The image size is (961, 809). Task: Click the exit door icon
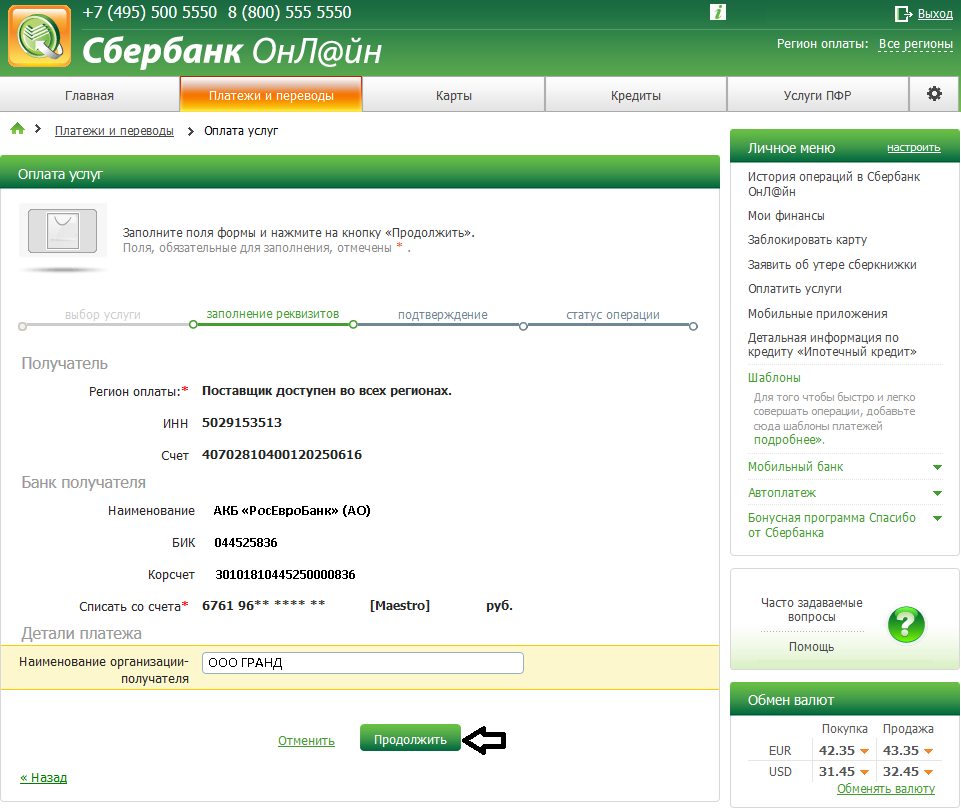(903, 13)
